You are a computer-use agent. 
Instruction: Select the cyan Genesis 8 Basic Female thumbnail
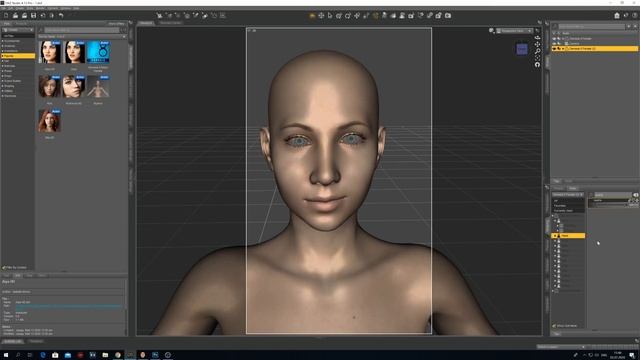pos(98,52)
